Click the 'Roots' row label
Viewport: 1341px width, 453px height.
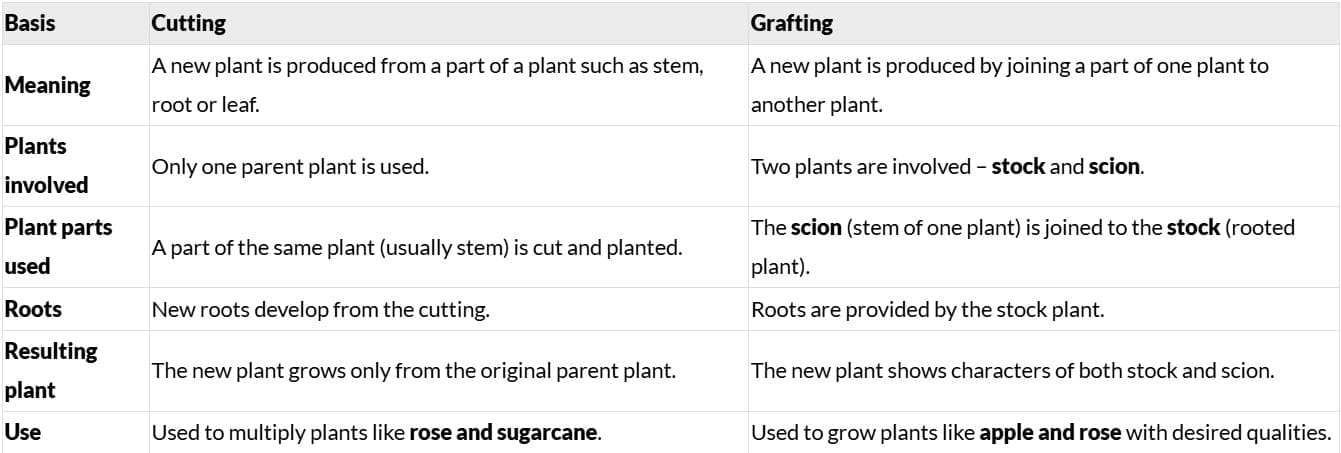33,309
